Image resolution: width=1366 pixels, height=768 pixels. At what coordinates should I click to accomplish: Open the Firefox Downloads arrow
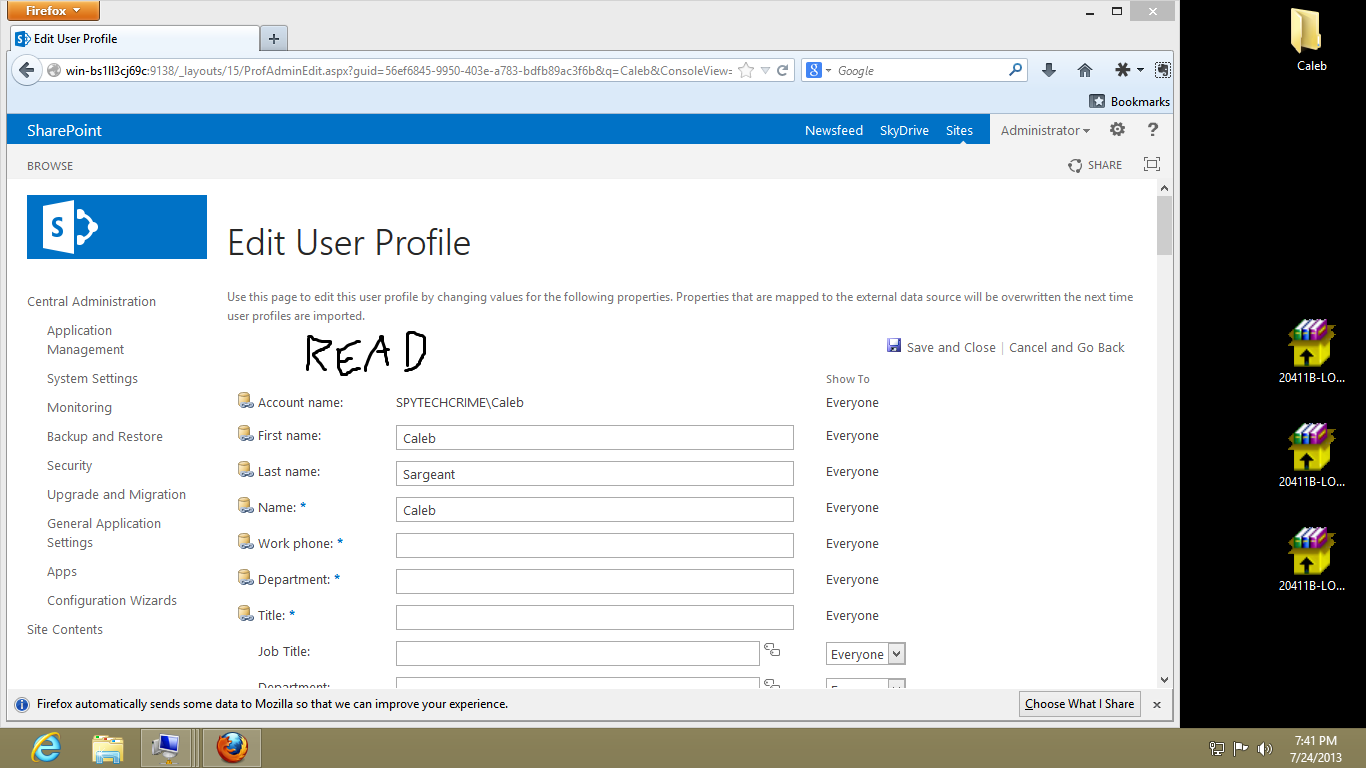pyautogui.click(x=1049, y=70)
